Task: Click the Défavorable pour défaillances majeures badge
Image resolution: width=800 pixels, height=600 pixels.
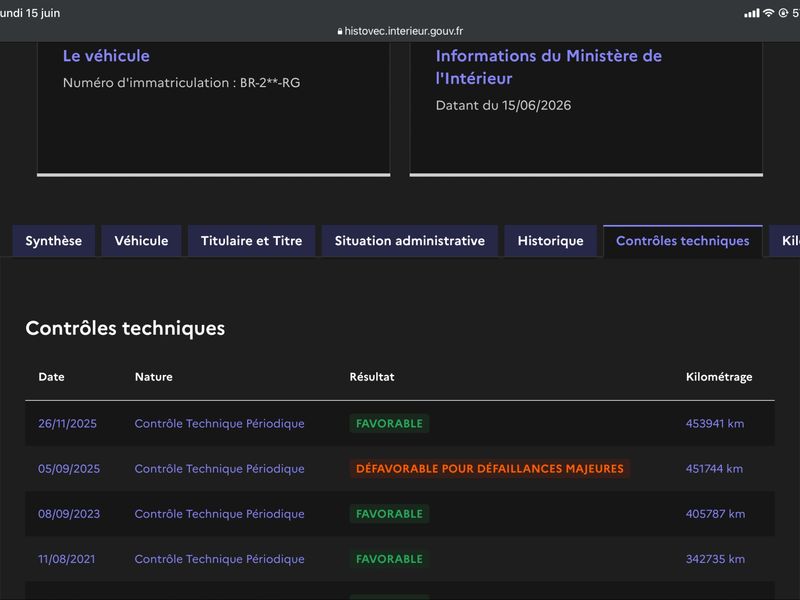Action: tap(490, 469)
